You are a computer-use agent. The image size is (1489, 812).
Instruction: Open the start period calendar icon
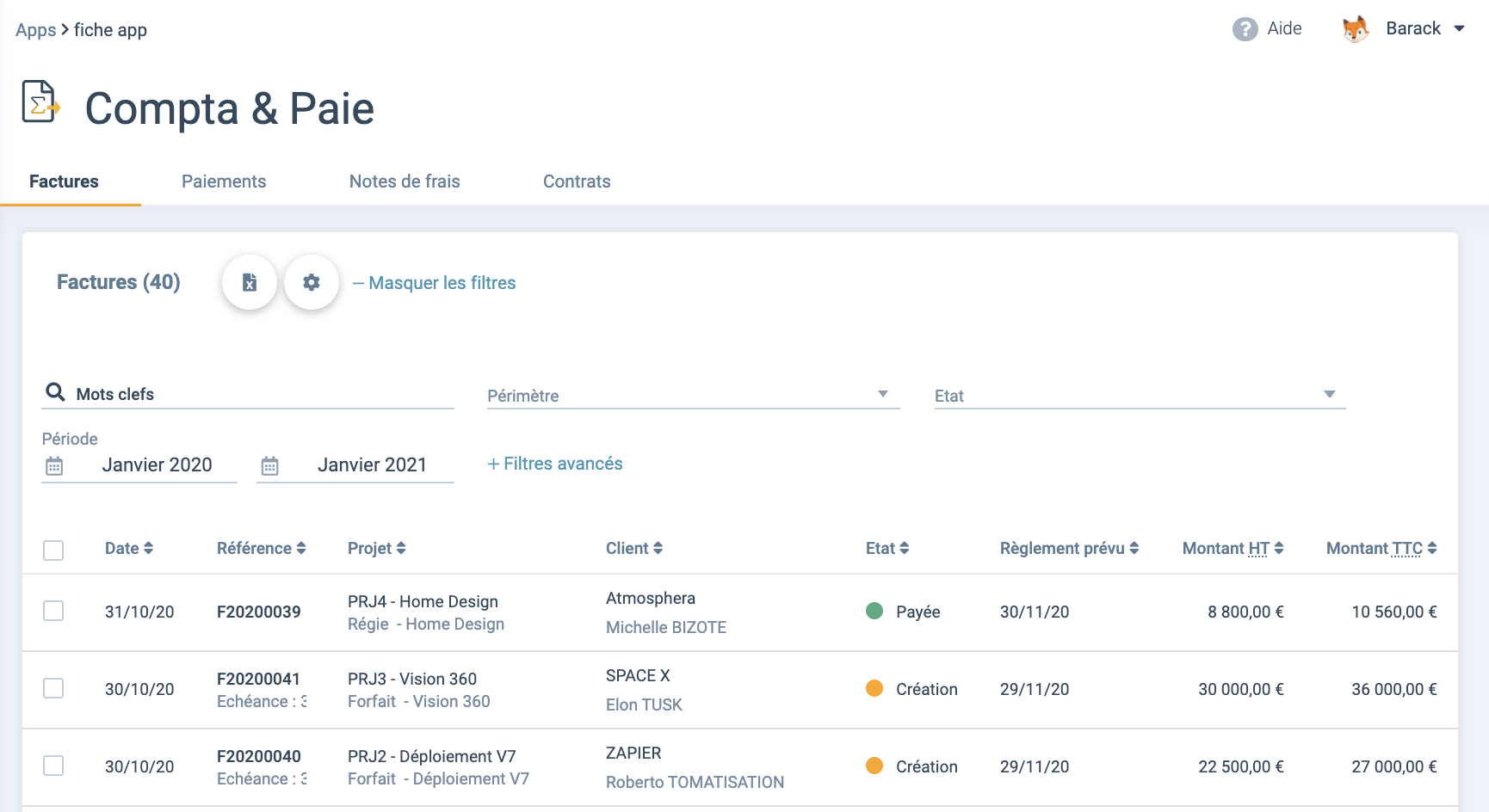54,466
